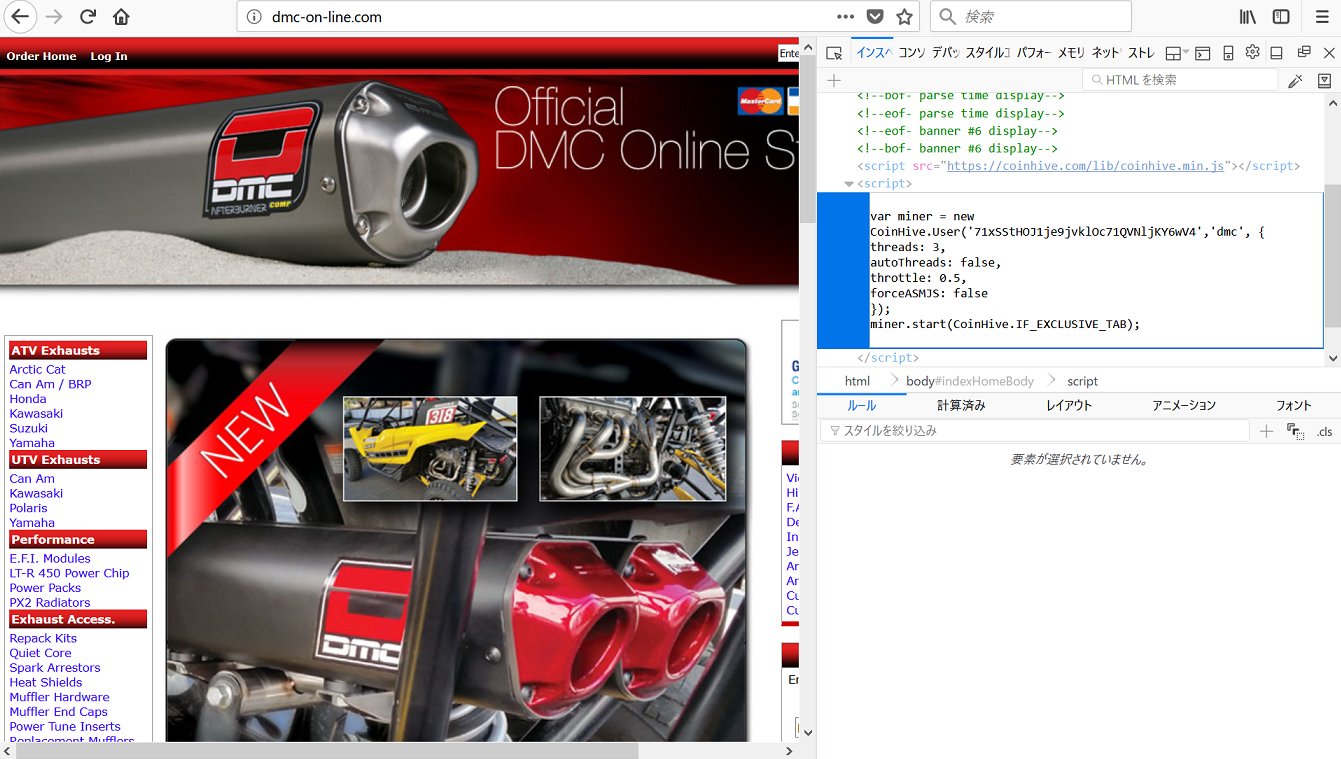The image size is (1341, 759).
Task: Open the Storage (ストレージ) tab
Action: point(1141,53)
